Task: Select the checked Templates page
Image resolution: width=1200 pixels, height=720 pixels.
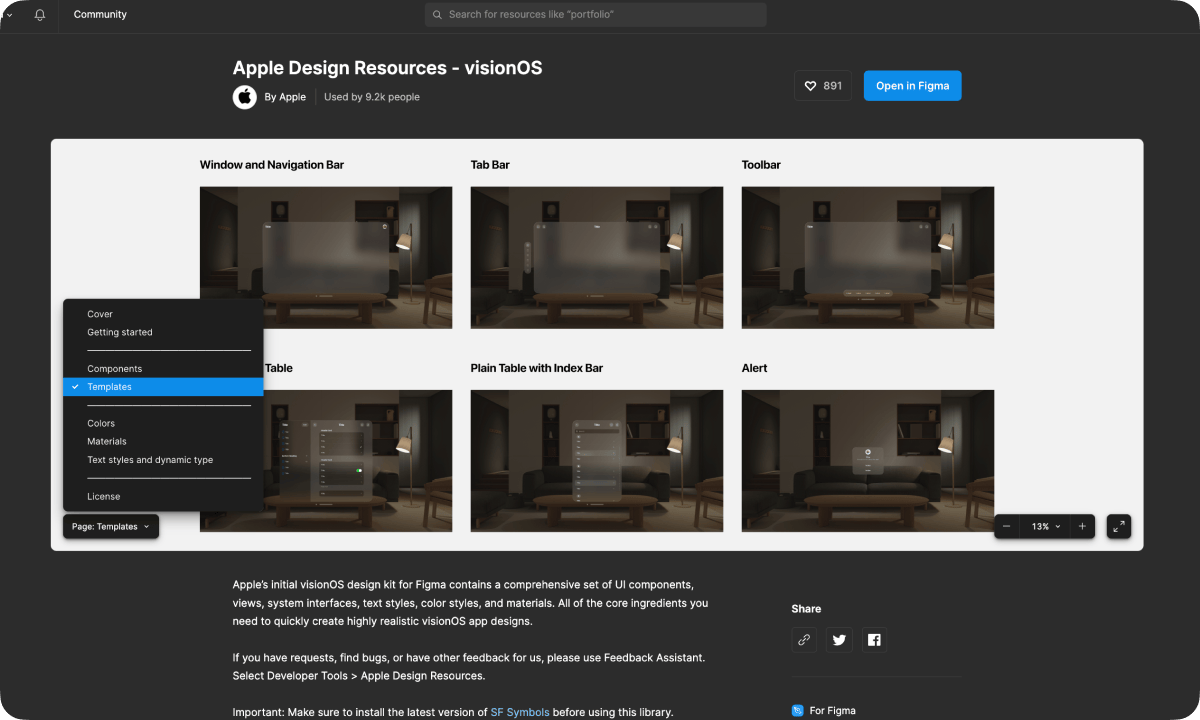Action: point(163,387)
